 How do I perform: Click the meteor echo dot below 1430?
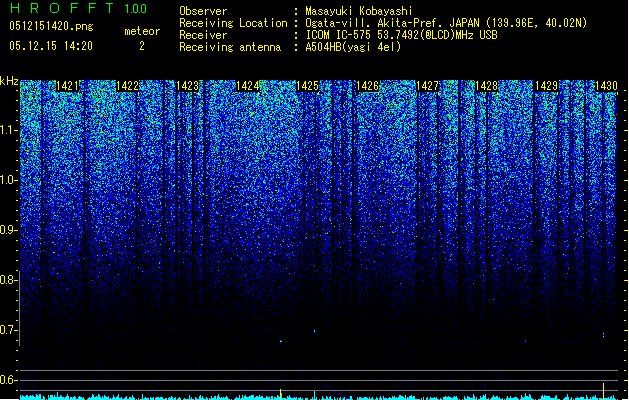coord(603,335)
